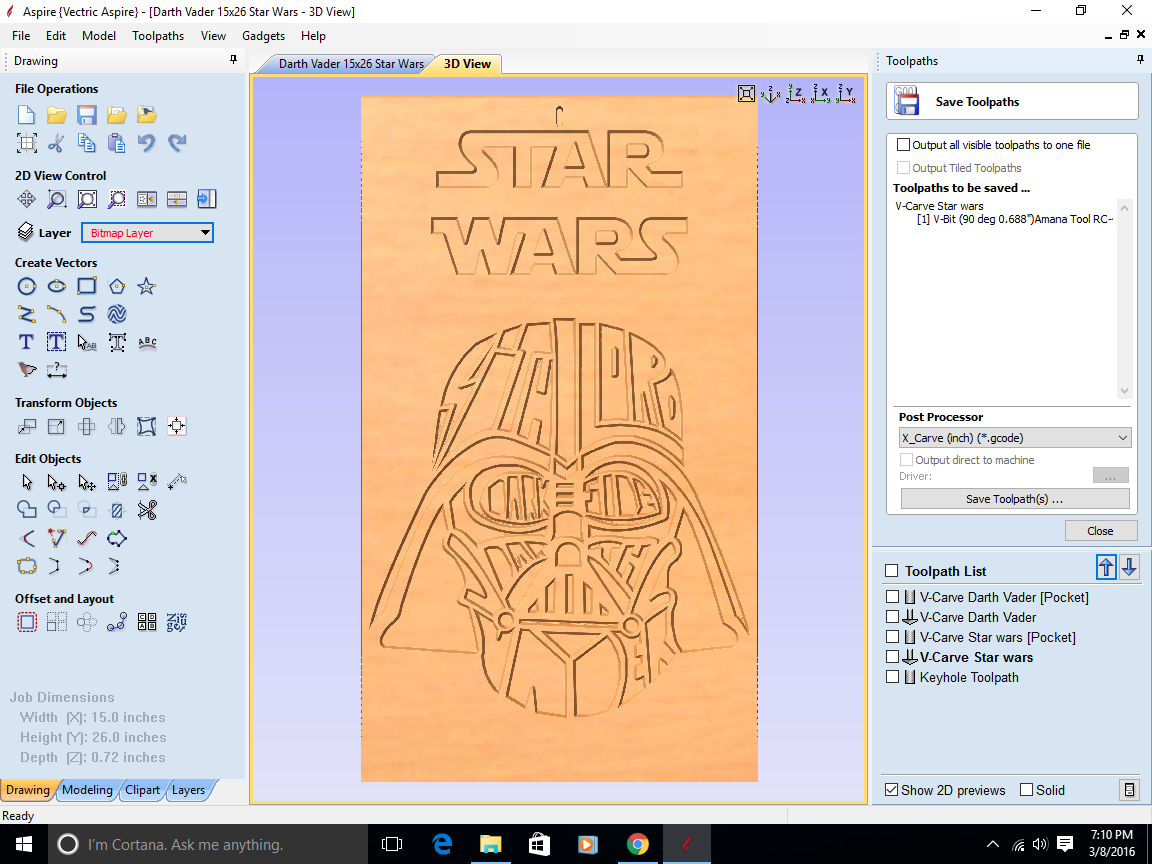The width and height of the screenshot is (1152, 864).
Task: Check the V-Carve Darth Vader [Pocket] toolpath
Action: click(892, 597)
